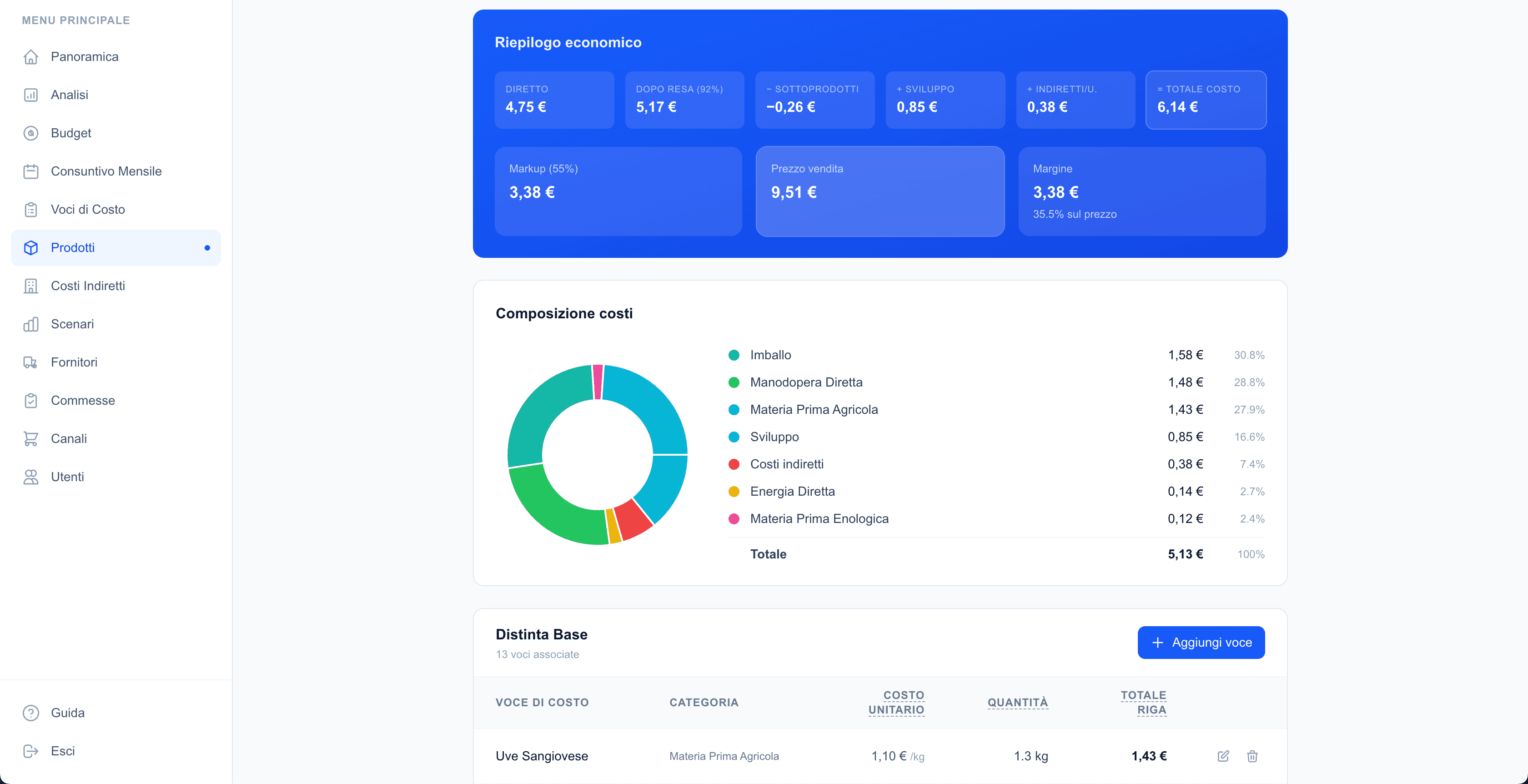The width and height of the screenshot is (1528, 784).
Task: Navigate to Scenari
Action: tap(116, 324)
